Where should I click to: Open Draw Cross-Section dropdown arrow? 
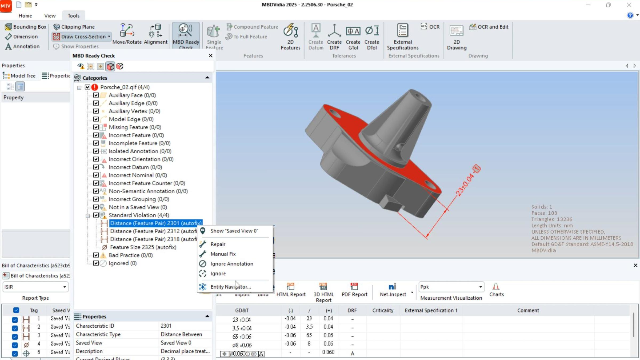pos(109,37)
